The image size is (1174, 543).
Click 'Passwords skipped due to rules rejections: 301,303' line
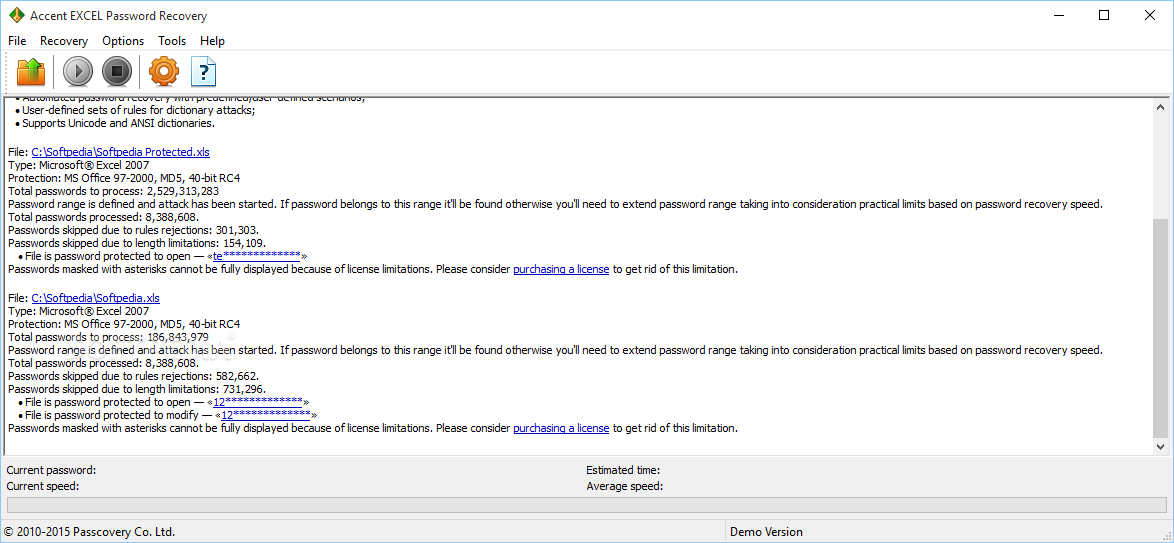[x=133, y=230]
